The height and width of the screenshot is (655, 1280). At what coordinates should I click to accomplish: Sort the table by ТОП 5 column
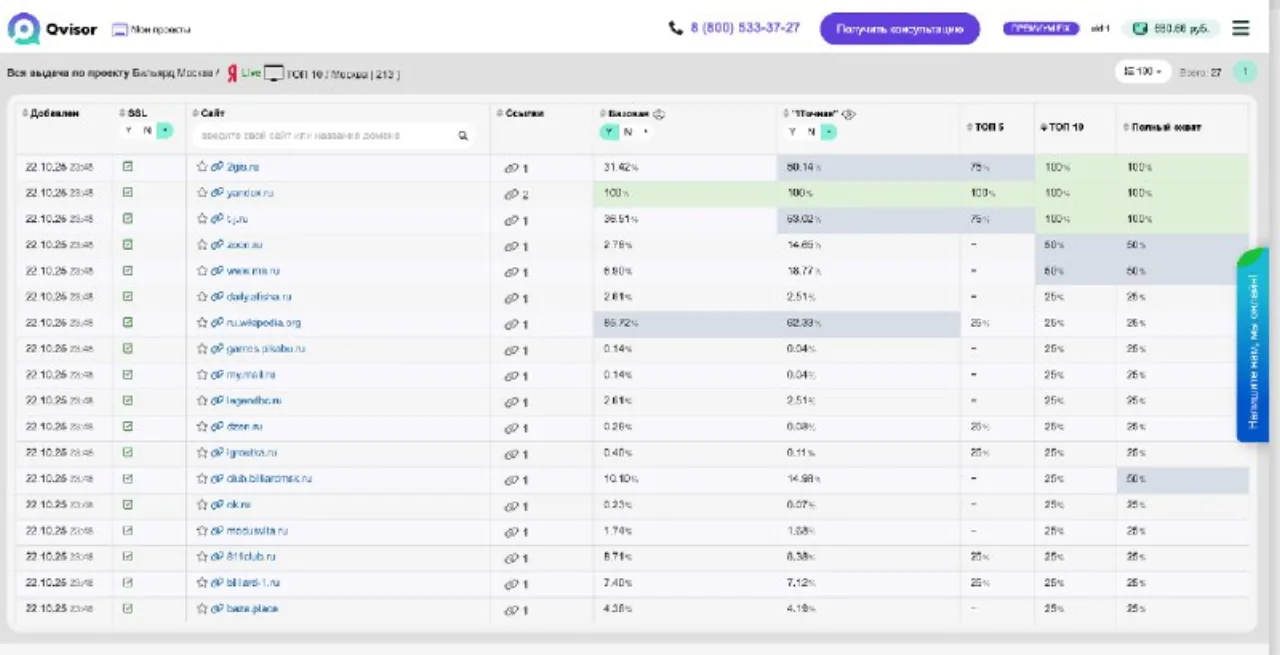coord(985,128)
